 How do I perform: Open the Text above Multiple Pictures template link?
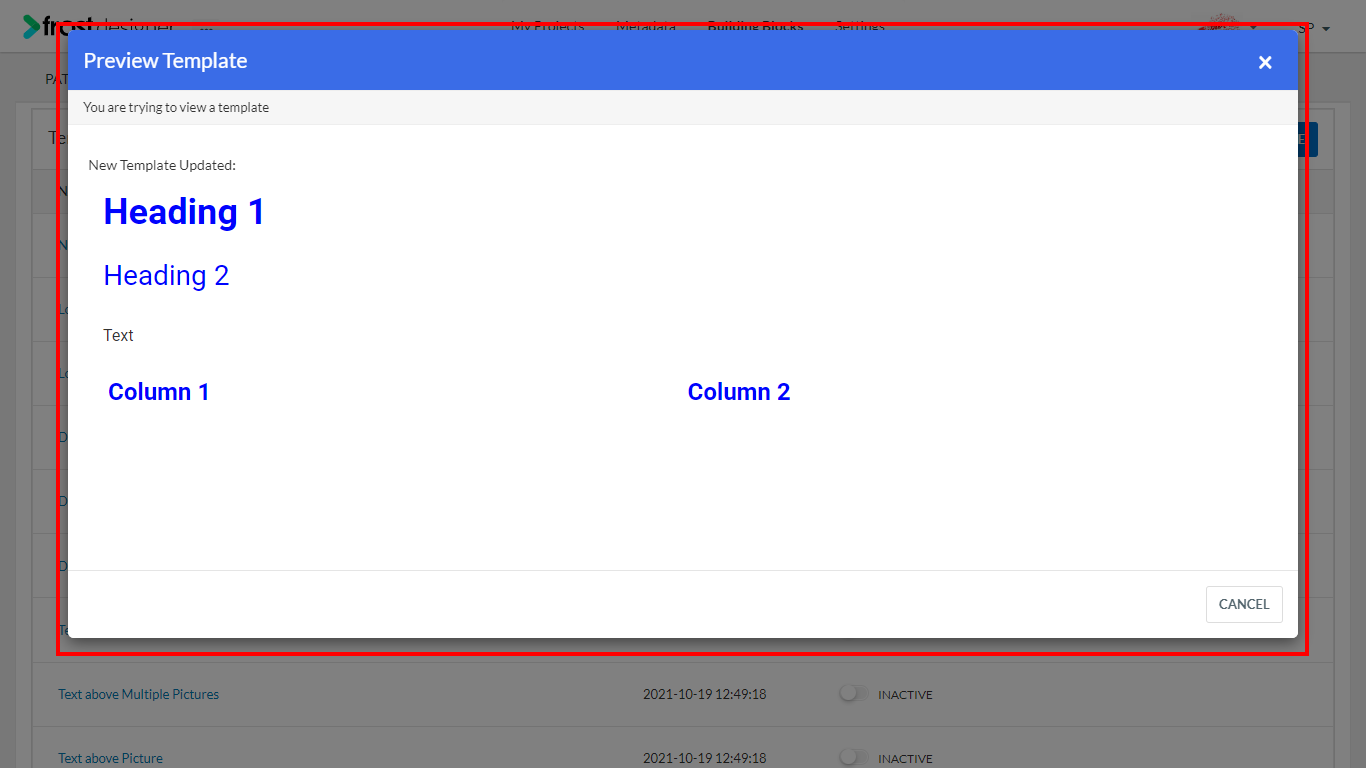(138, 694)
